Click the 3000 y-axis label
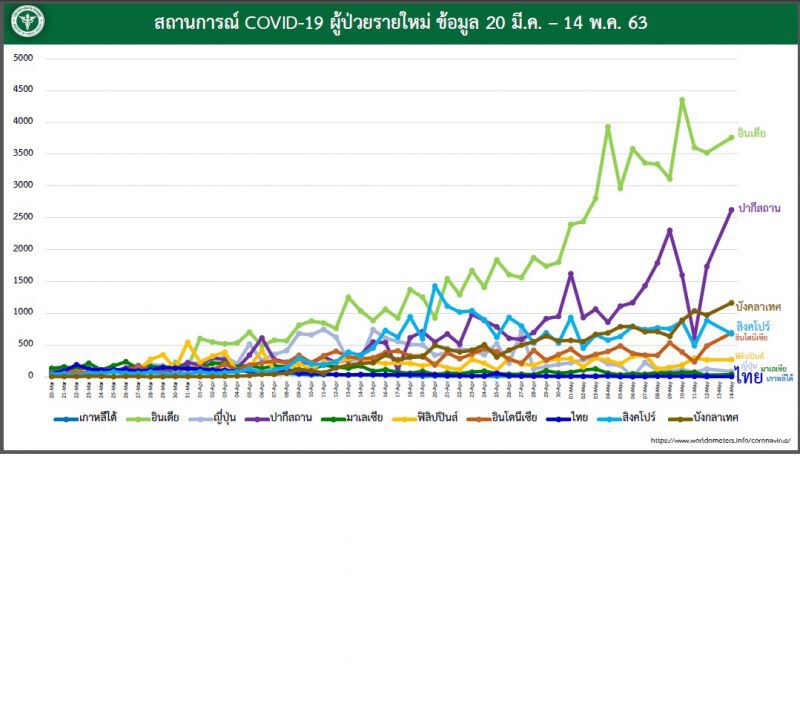The height and width of the screenshot is (712, 800). pos(23,185)
